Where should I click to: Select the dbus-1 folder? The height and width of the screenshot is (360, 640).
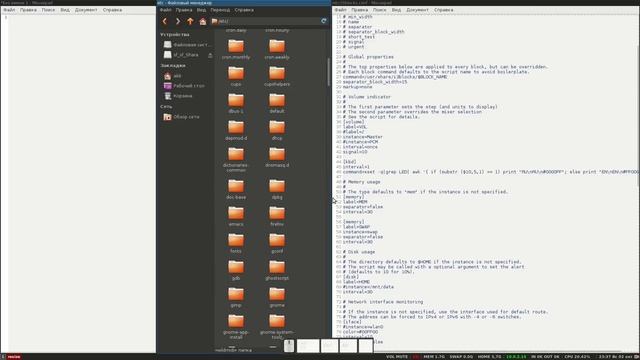pyautogui.click(x=236, y=103)
